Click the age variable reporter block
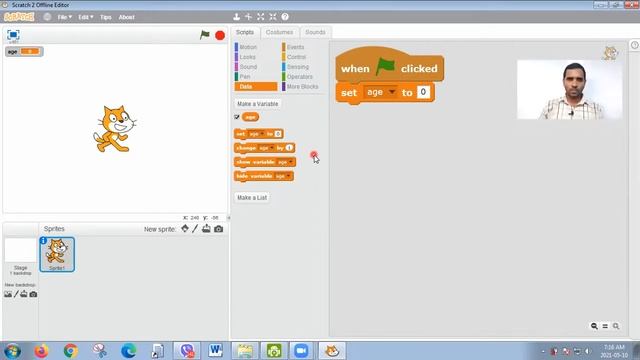The height and width of the screenshot is (360, 640). click(x=250, y=117)
